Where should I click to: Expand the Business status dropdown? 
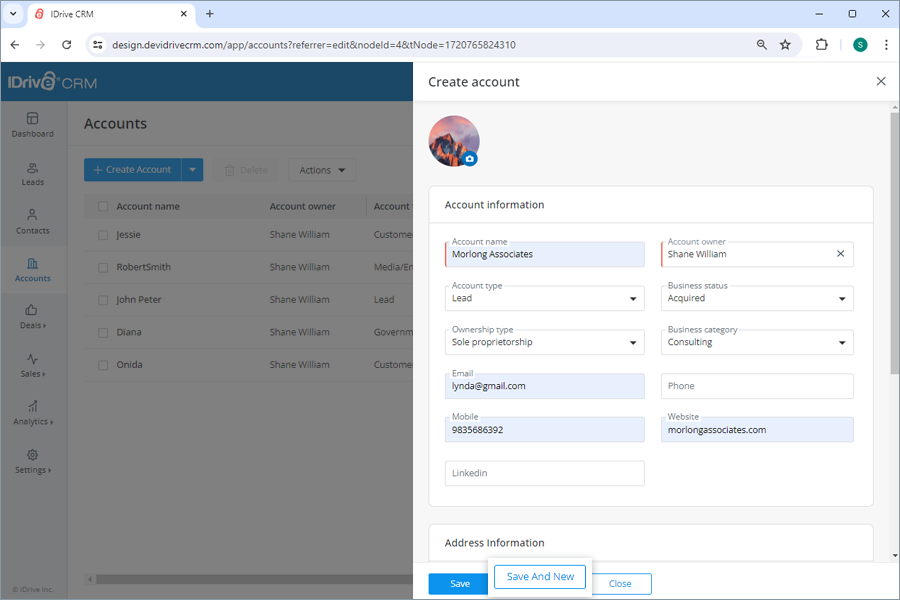pyautogui.click(x=844, y=298)
